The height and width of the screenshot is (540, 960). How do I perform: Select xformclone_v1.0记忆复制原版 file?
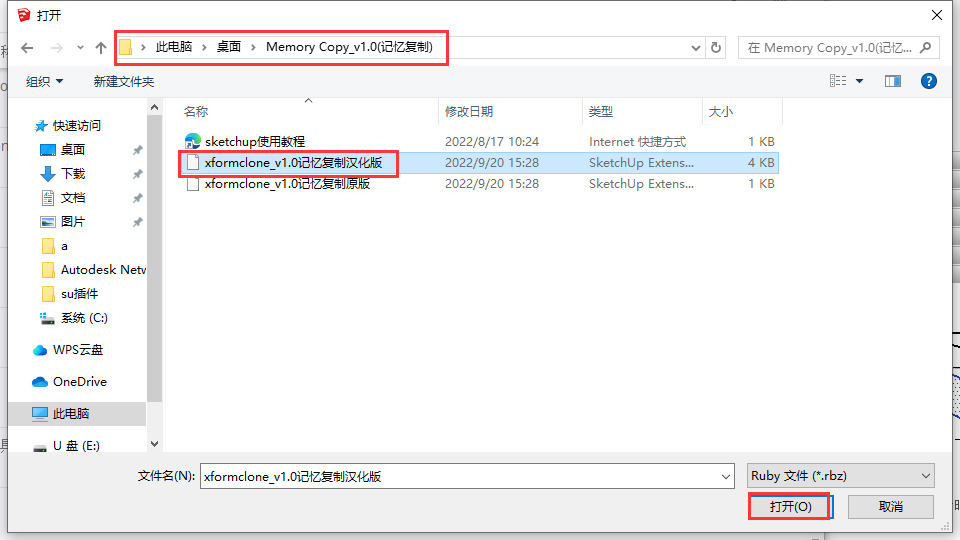(287, 184)
